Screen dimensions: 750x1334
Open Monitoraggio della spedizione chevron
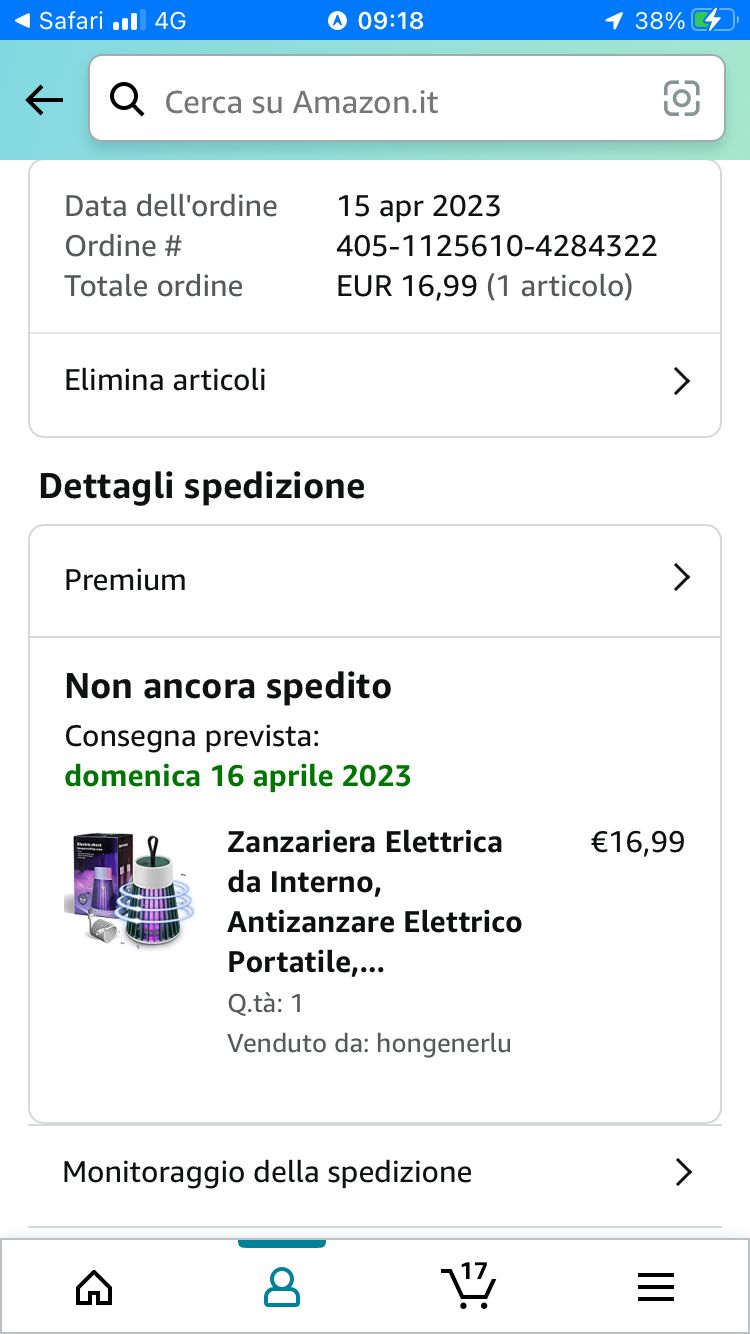683,1172
